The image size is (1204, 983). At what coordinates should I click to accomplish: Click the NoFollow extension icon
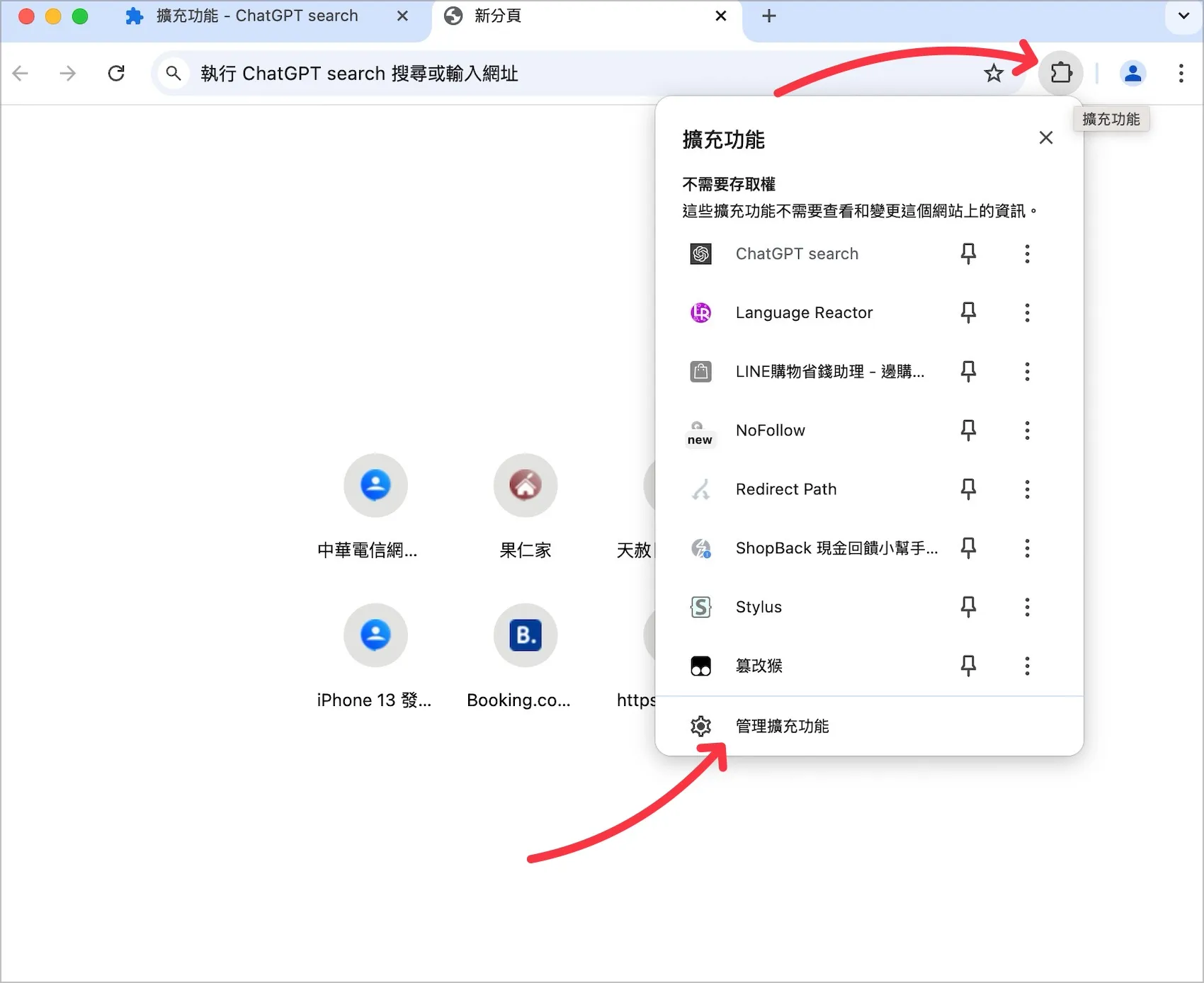[700, 433]
